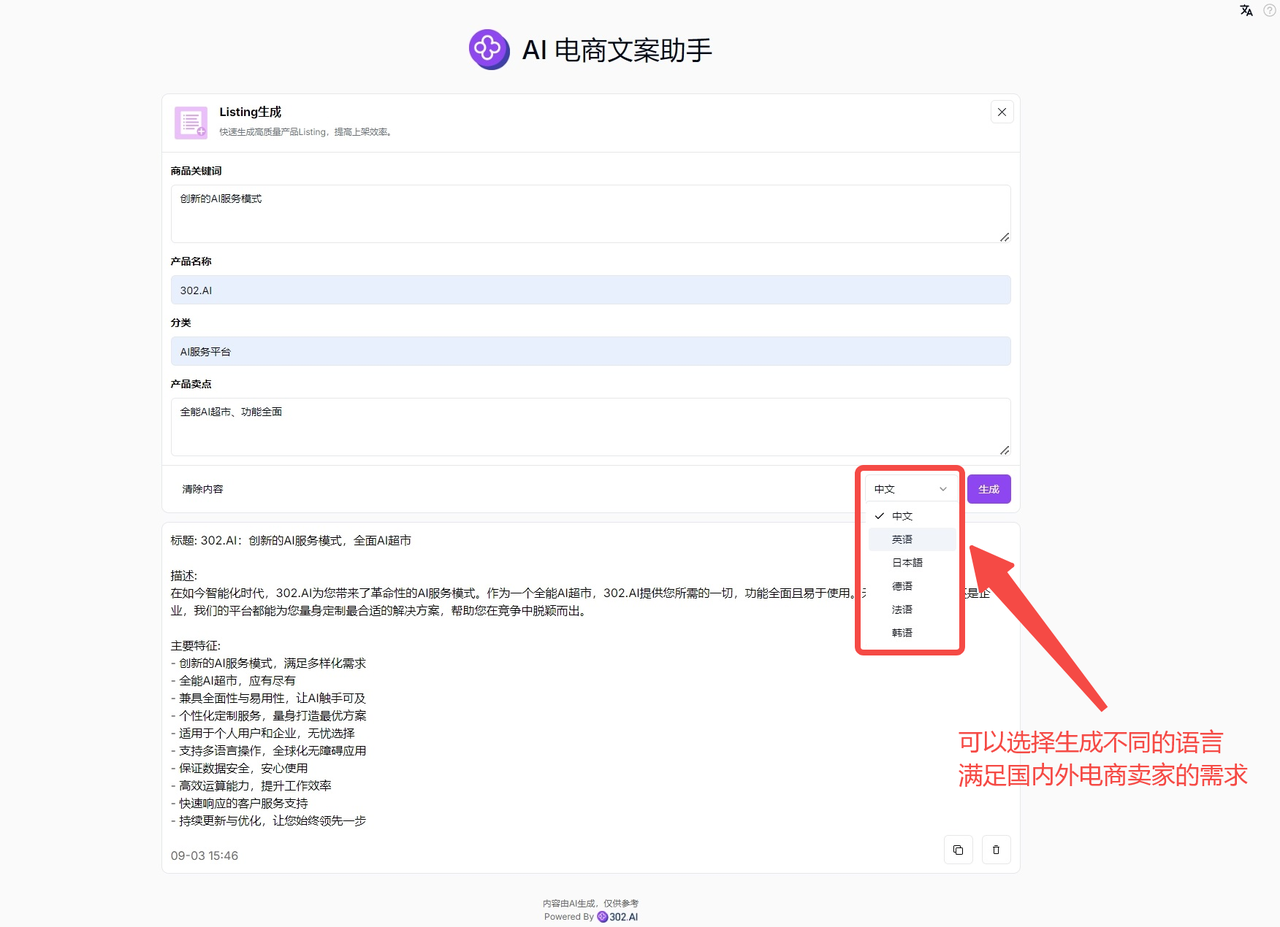
Task: Delete the generated listing result
Action: 996,850
